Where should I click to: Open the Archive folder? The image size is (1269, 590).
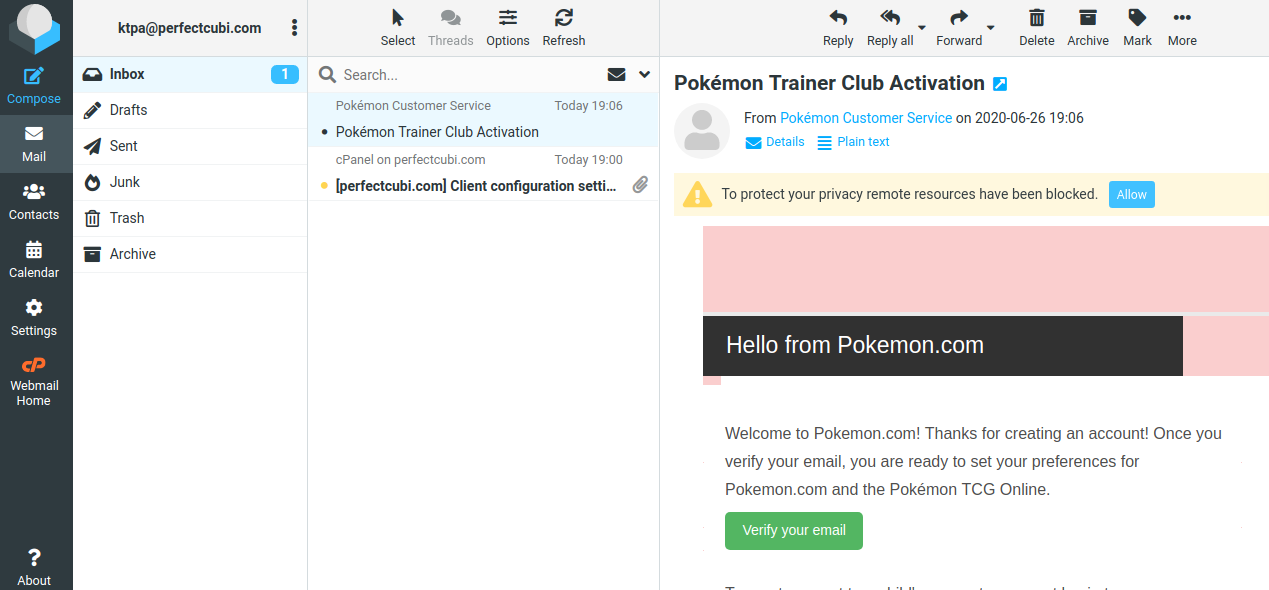pyautogui.click(x=190, y=254)
